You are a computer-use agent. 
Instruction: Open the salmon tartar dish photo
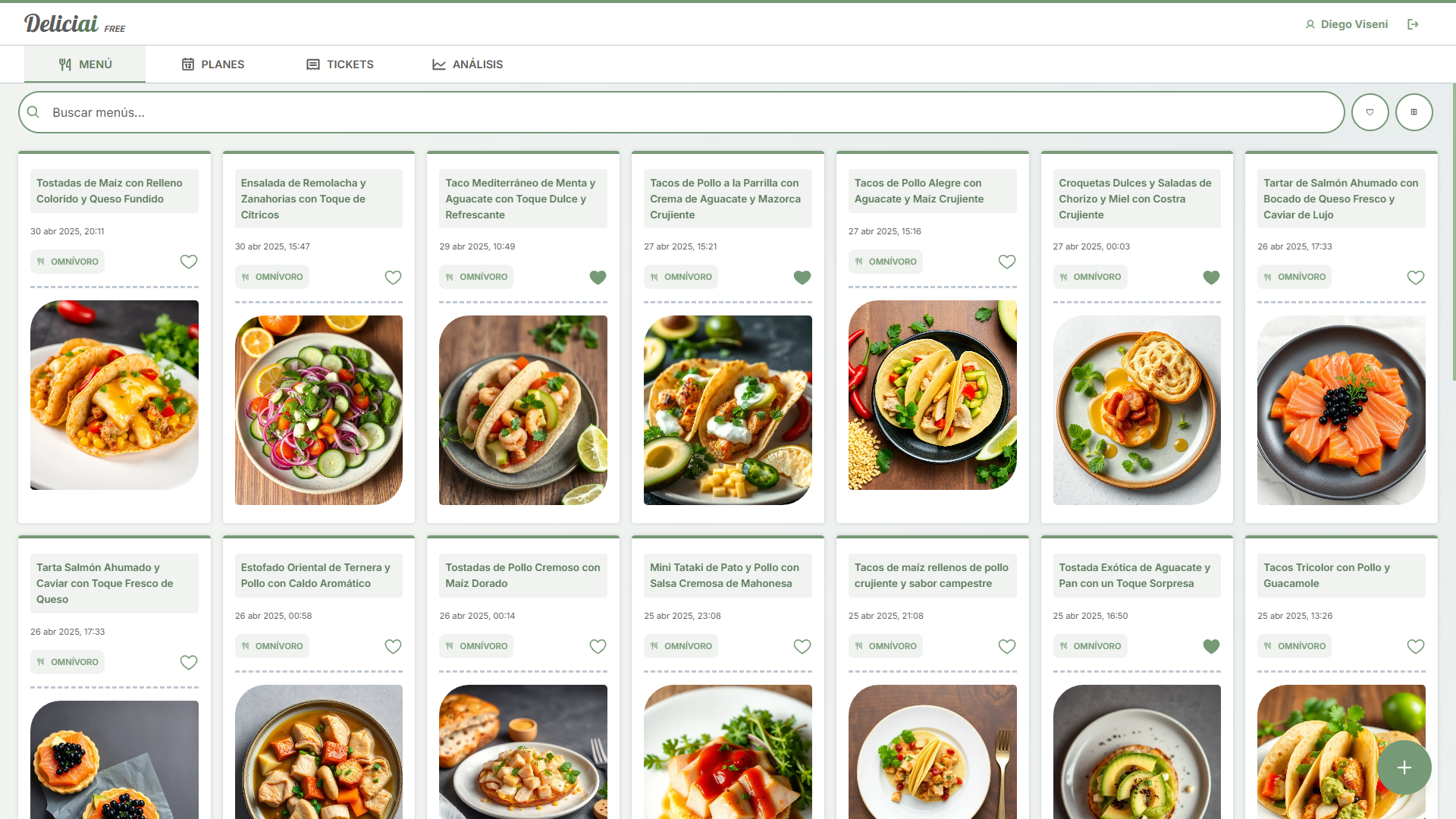pyautogui.click(x=1341, y=410)
